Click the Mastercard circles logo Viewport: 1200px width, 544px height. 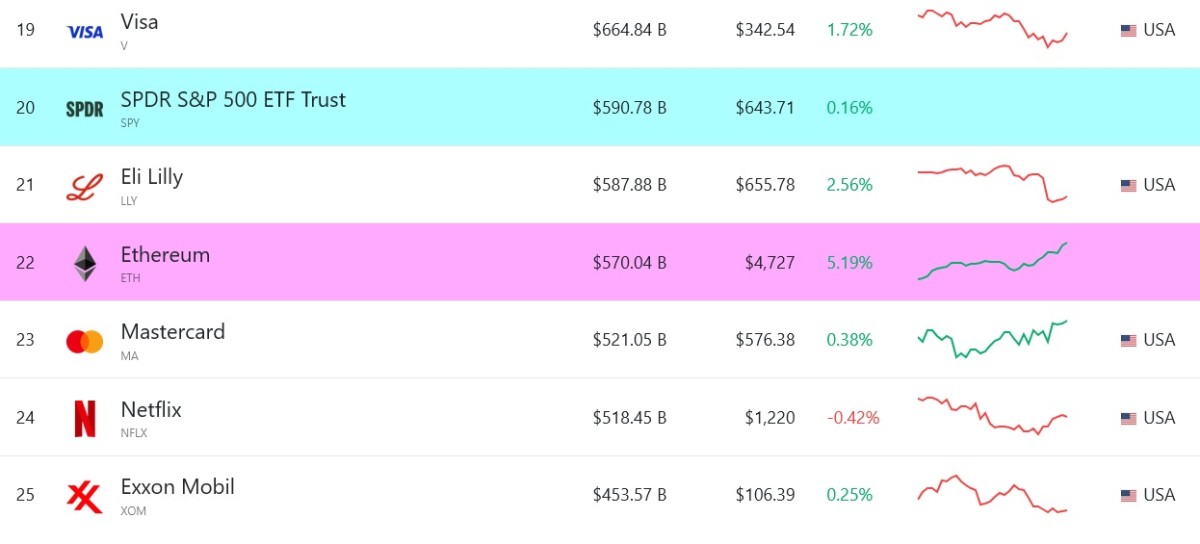pos(85,341)
